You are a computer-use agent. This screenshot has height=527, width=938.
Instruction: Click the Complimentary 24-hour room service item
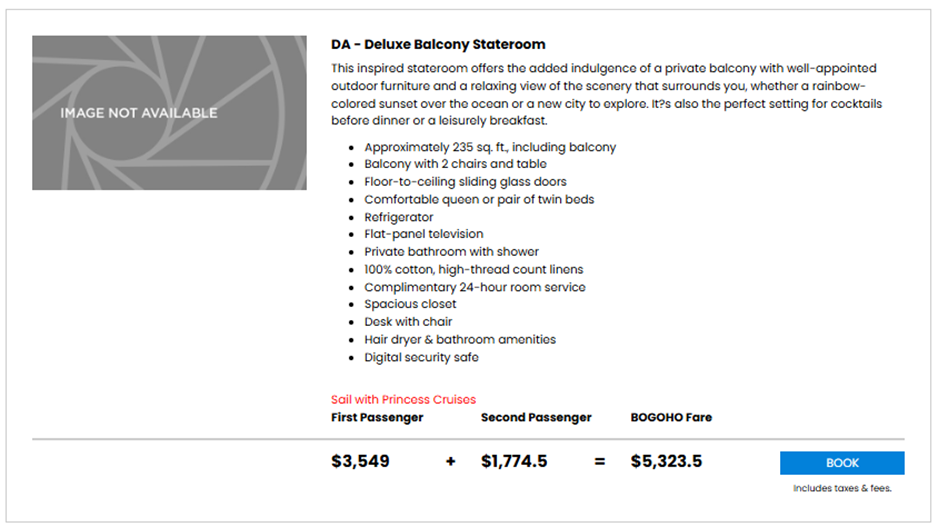click(475, 287)
